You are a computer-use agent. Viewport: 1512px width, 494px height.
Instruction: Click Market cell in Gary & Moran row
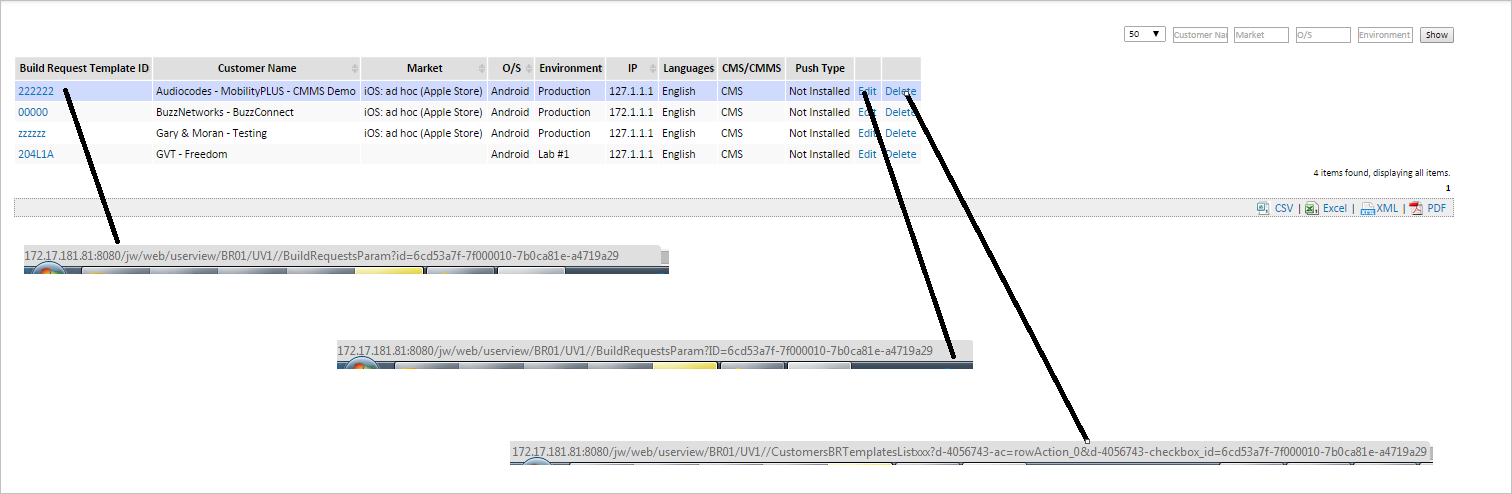tap(424, 133)
